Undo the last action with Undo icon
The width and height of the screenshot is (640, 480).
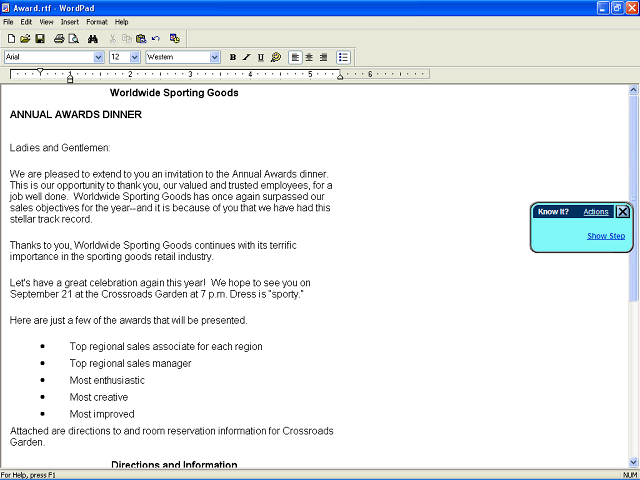click(x=156, y=39)
